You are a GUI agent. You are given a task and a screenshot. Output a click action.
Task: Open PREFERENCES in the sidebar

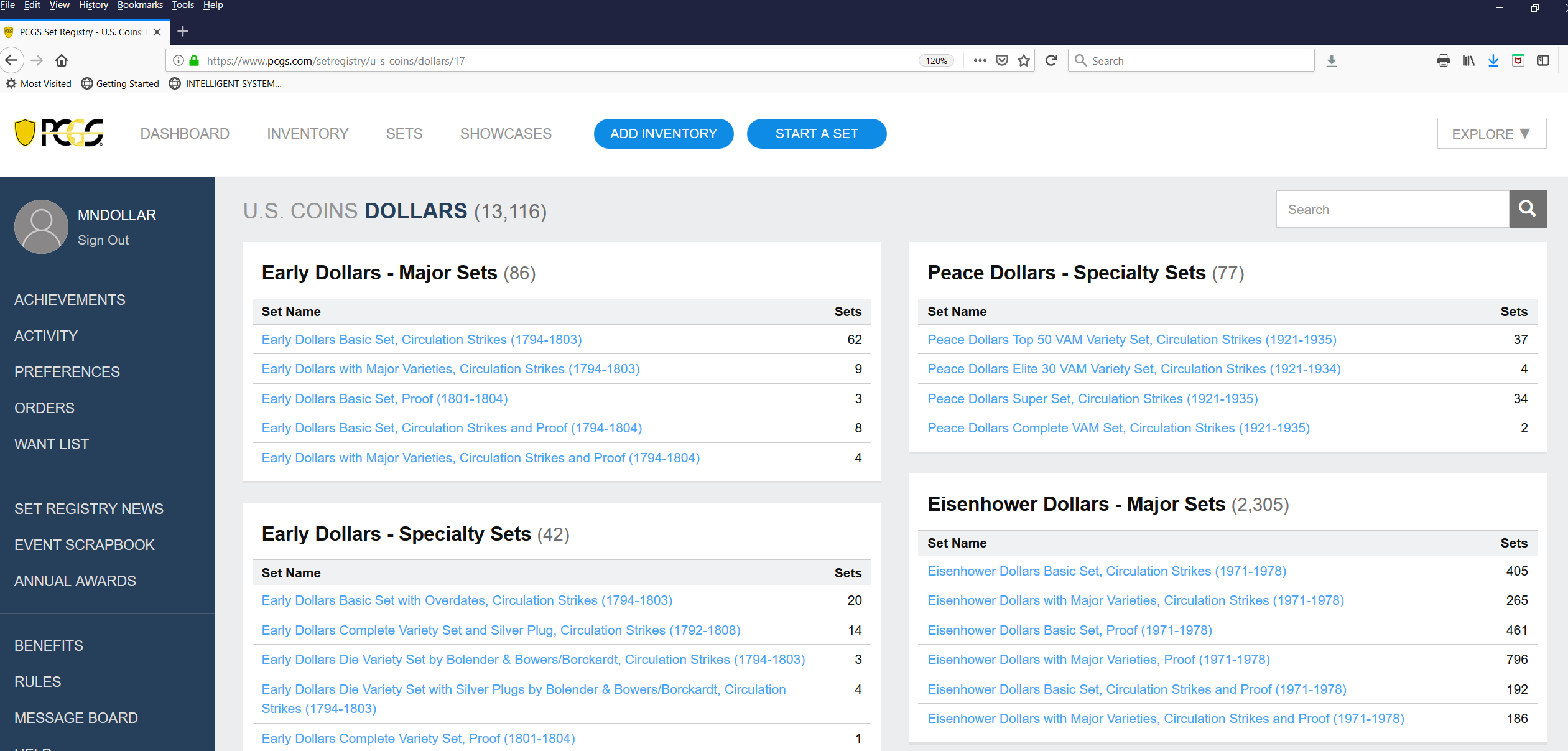(67, 372)
